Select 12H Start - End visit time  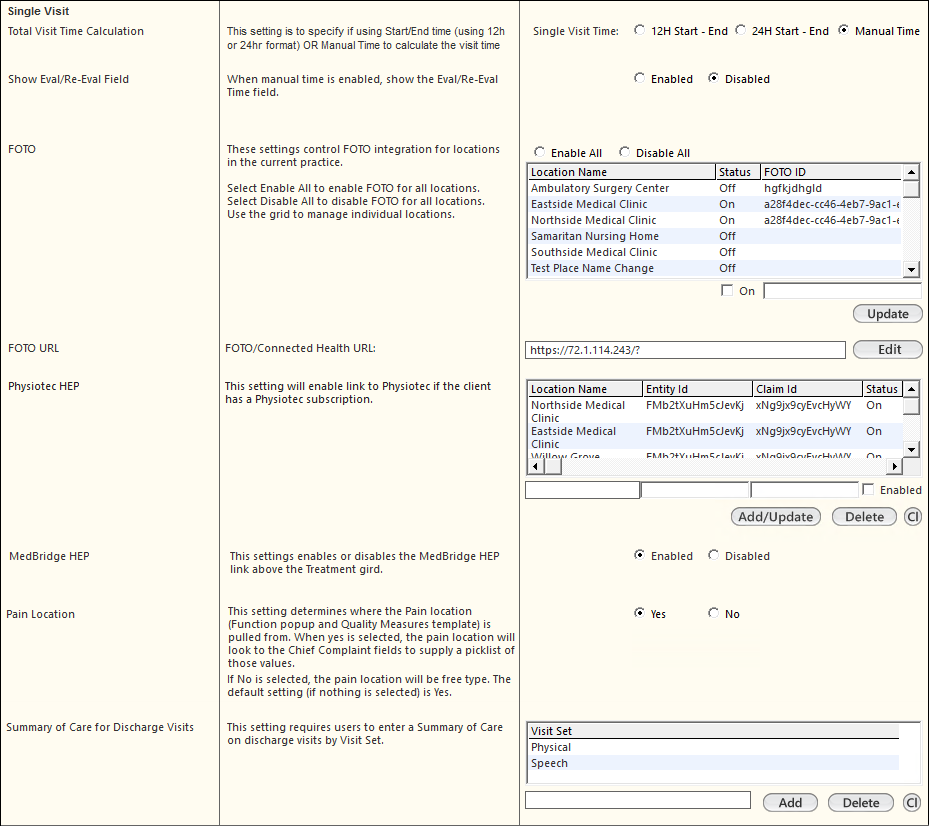639,30
